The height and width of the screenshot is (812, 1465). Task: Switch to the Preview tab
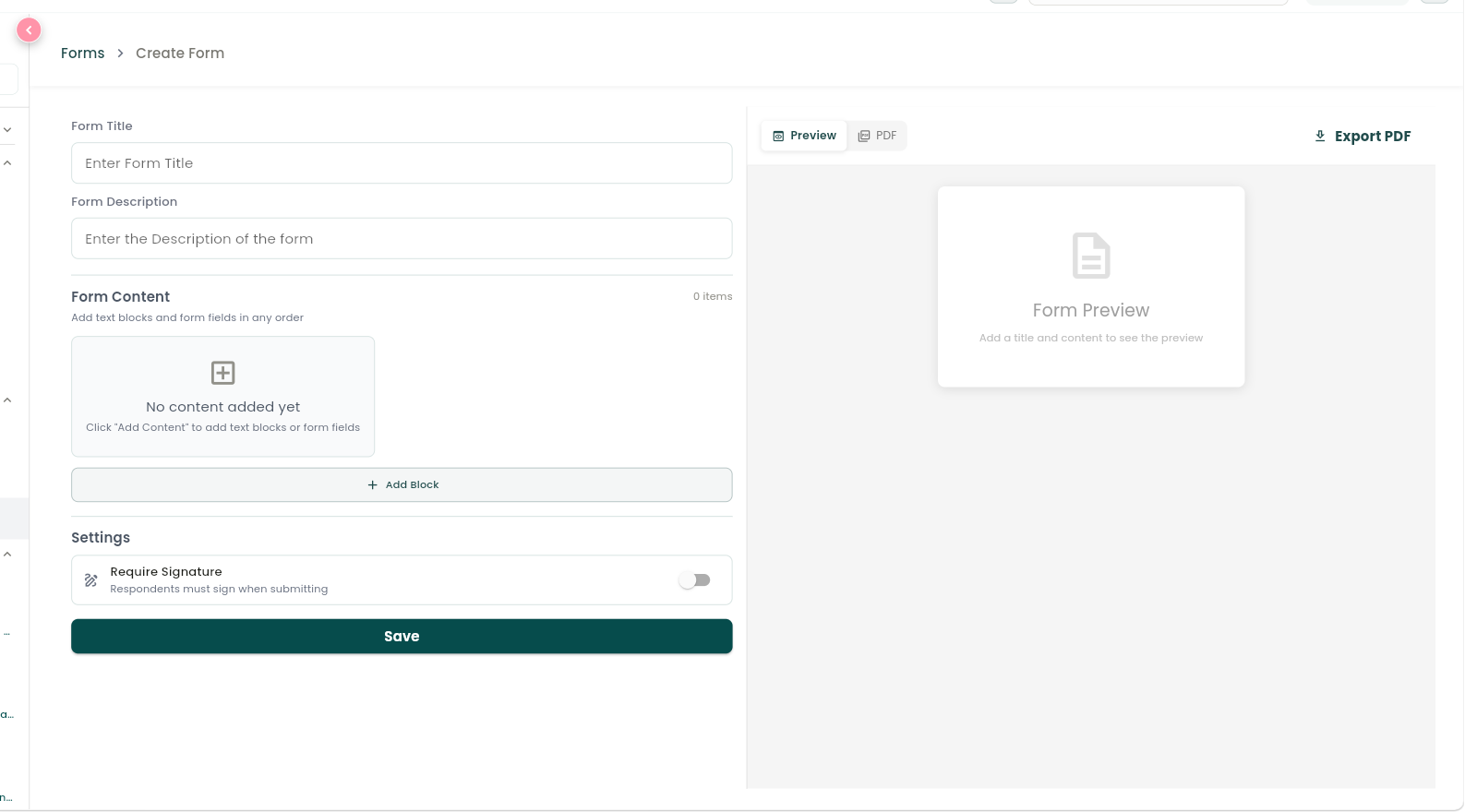tap(804, 136)
